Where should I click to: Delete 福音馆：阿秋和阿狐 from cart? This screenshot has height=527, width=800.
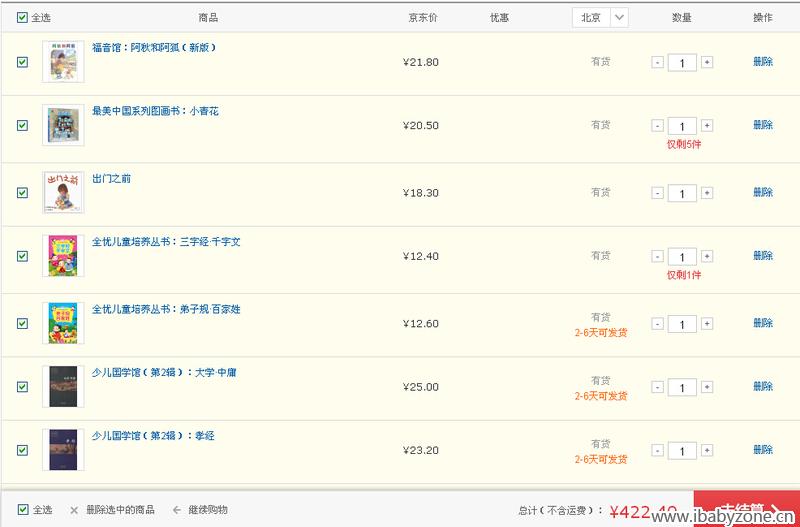click(x=763, y=62)
